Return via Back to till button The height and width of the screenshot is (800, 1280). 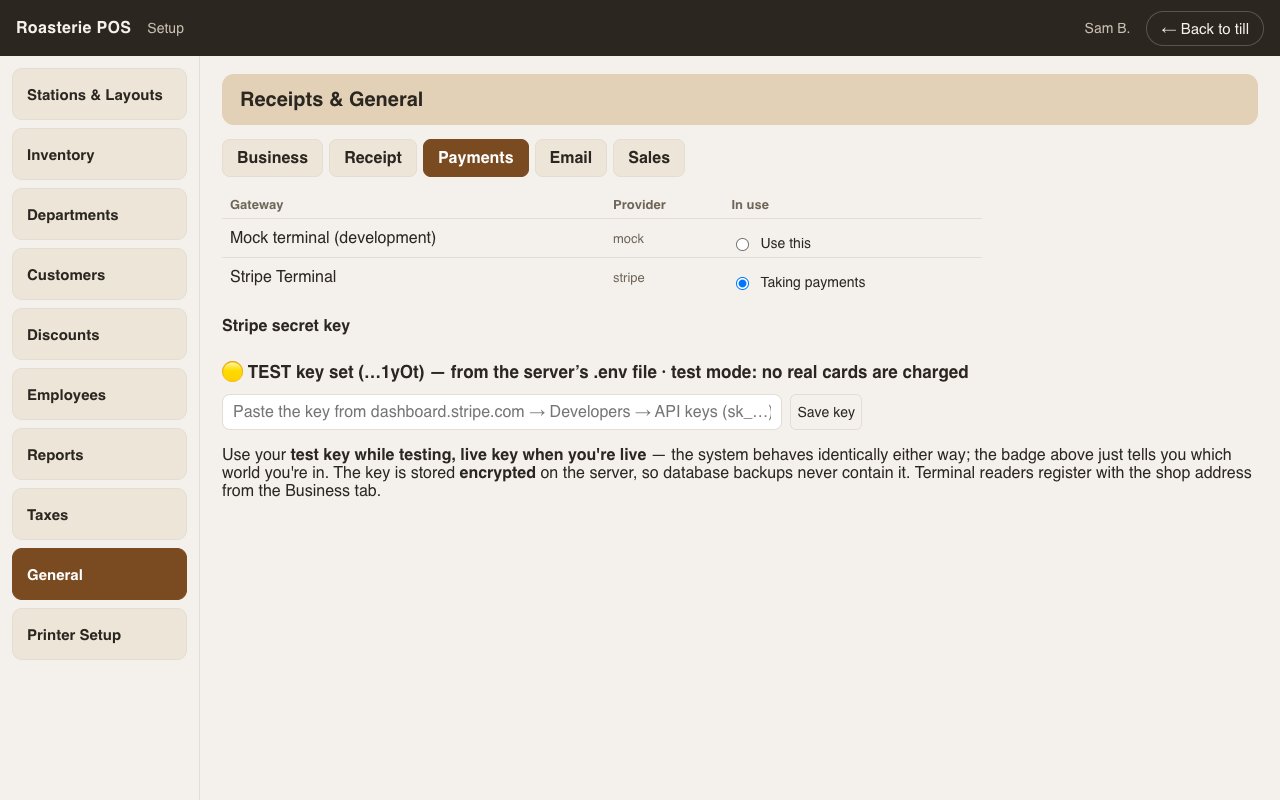[x=1205, y=28]
